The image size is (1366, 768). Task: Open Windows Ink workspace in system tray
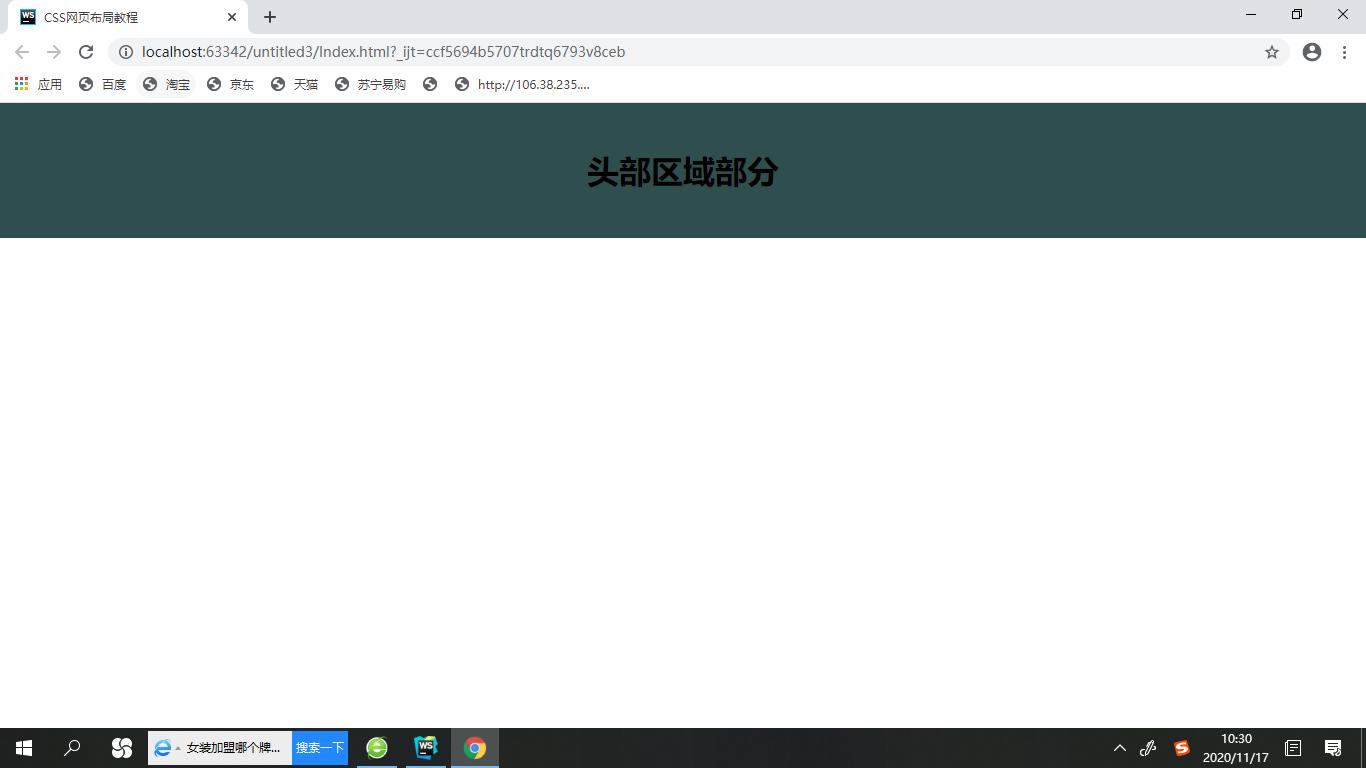pos(1148,747)
